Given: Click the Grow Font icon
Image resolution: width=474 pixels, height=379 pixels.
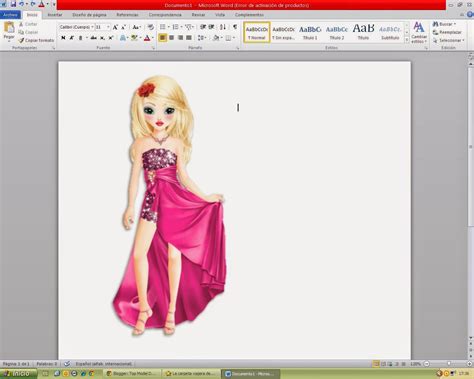Looking at the screenshot, I should 115,27.
